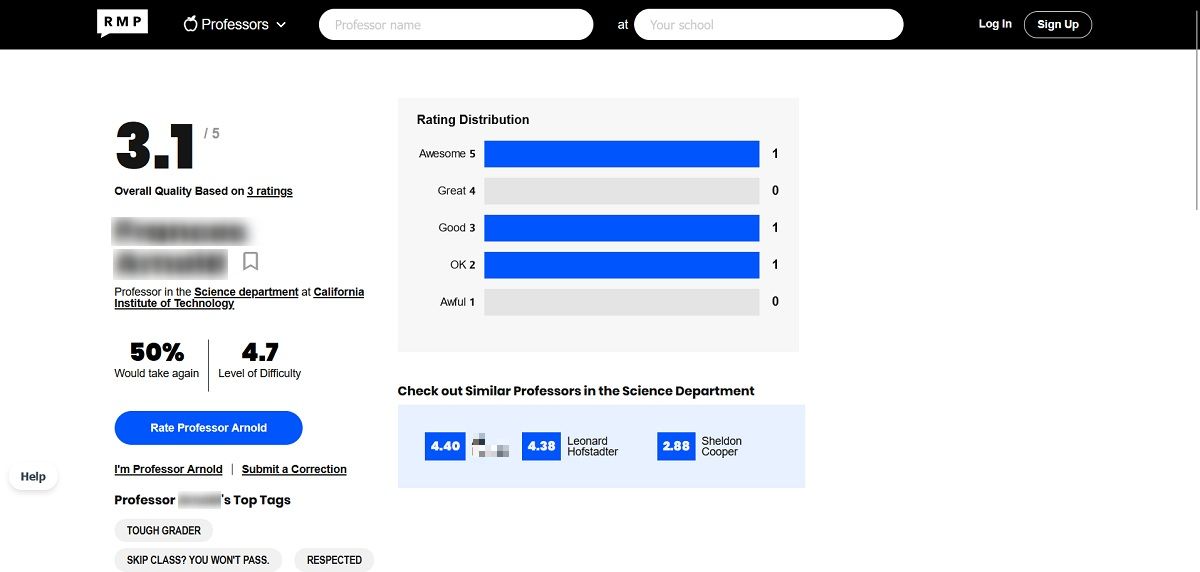The image size is (1200, 572).
Task: Click the Rating Distribution heading
Action: (x=473, y=120)
